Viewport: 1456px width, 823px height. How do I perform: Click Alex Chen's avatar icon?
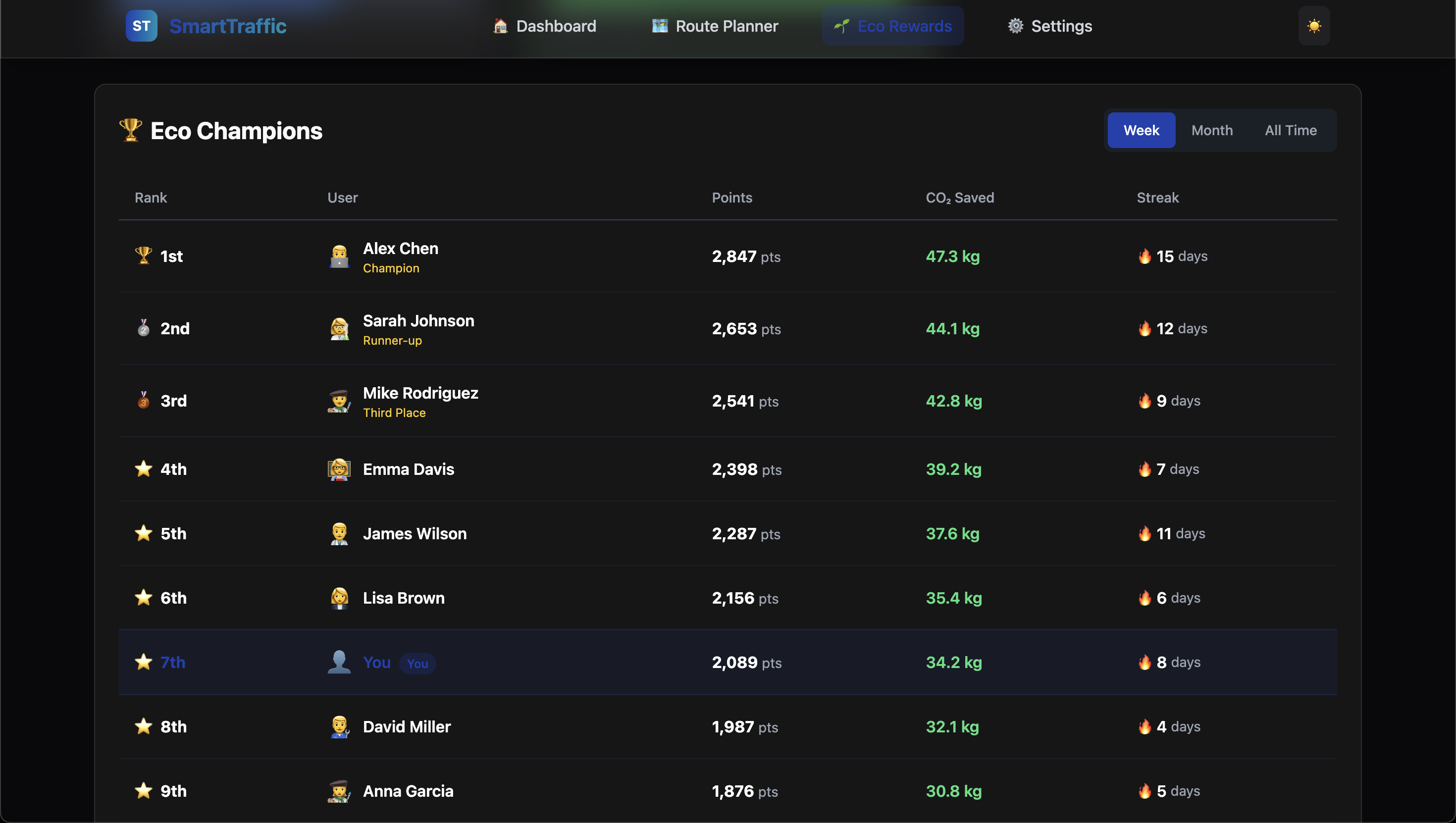click(339, 257)
